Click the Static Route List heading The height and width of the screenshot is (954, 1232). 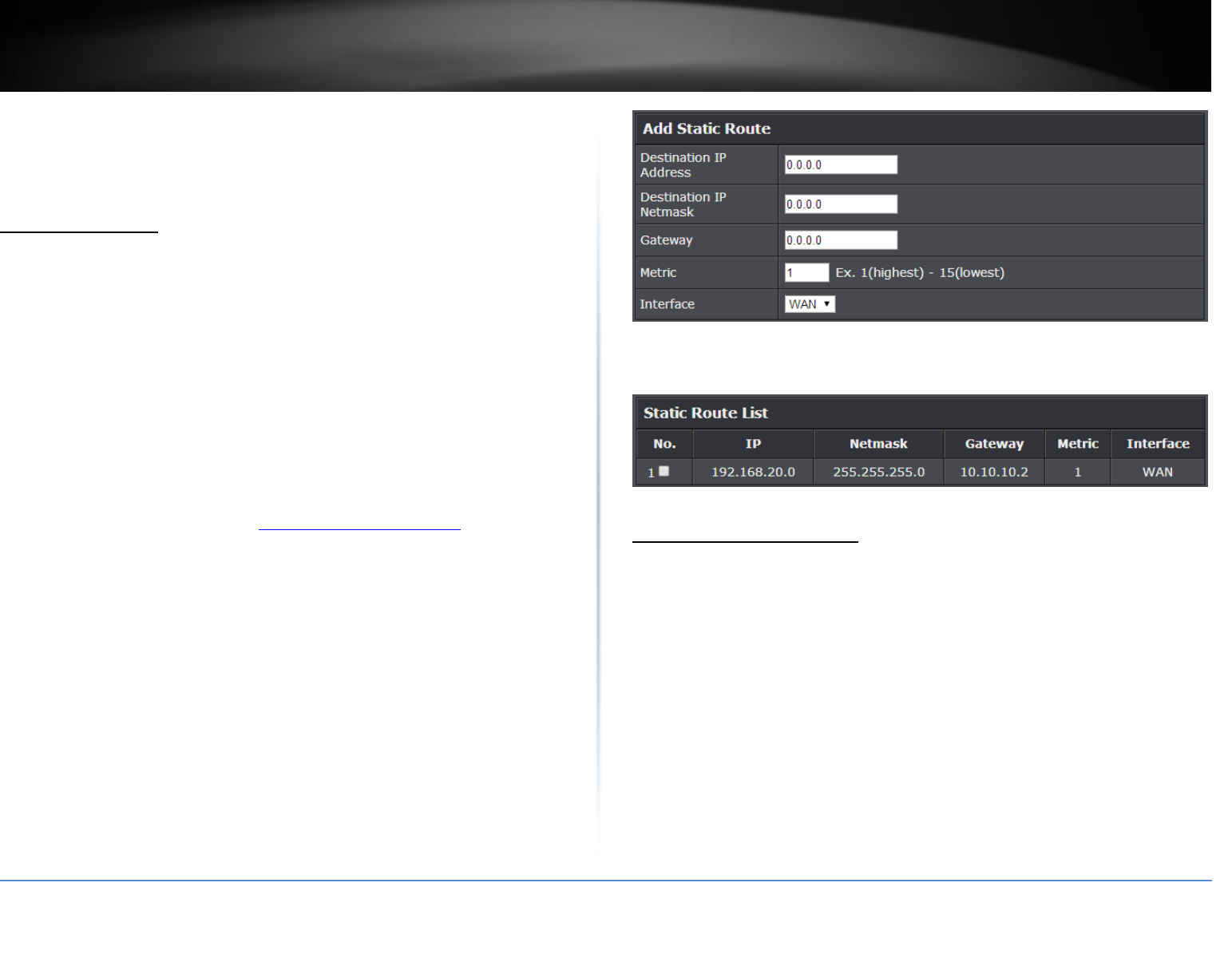click(x=706, y=413)
